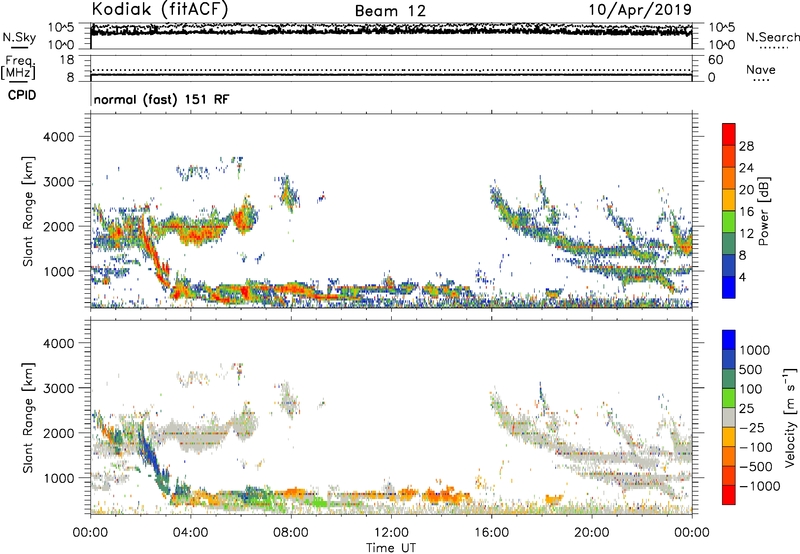The width and height of the screenshot is (800, 554).
Task: Click the '28' label on Power colorbar
Action: click(x=746, y=146)
